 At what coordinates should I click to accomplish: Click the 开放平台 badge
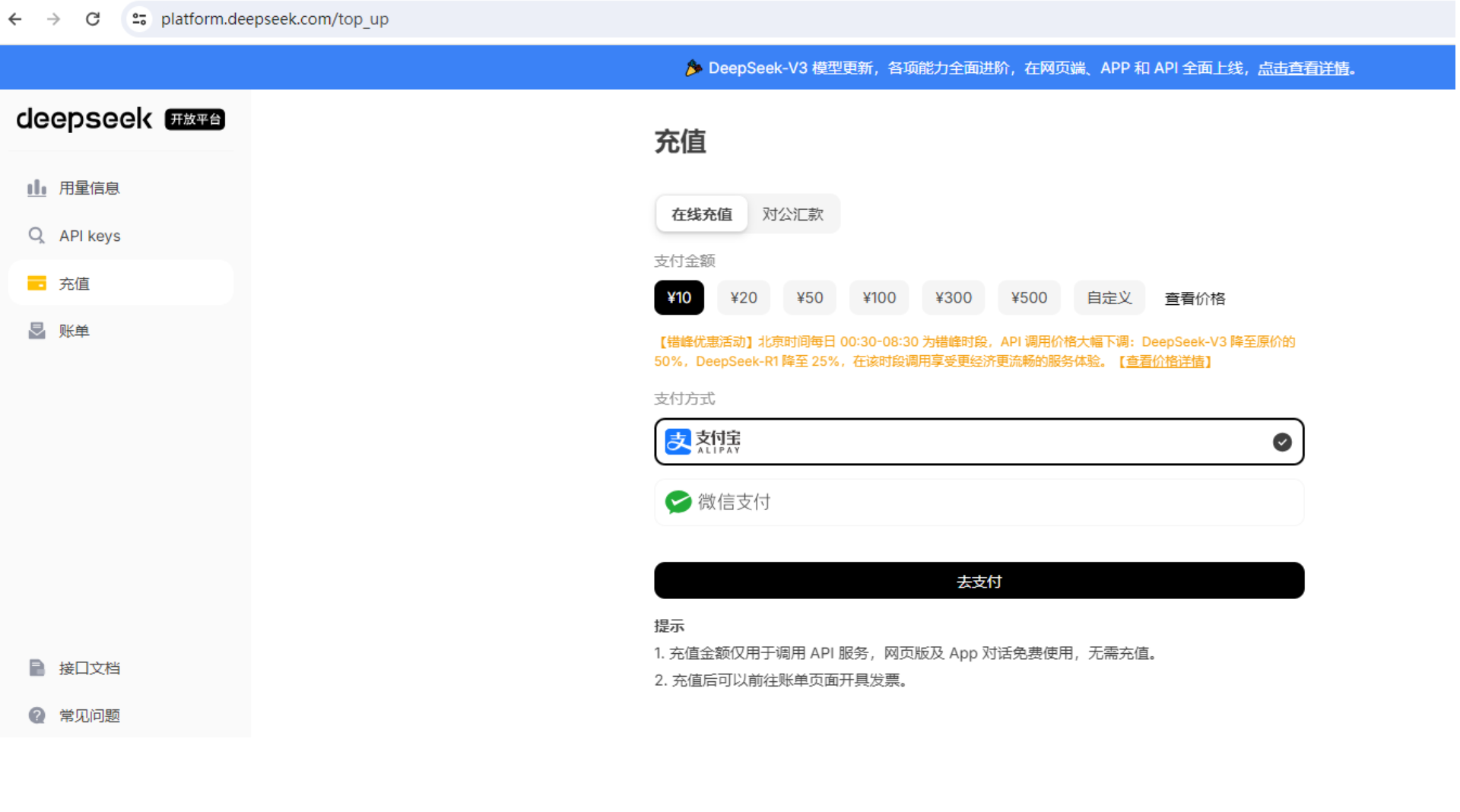[195, 119]
